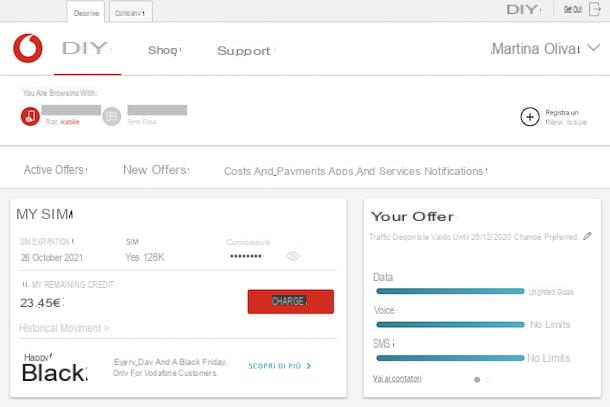Click the SMS No Limits label

[x=548, y=358]
